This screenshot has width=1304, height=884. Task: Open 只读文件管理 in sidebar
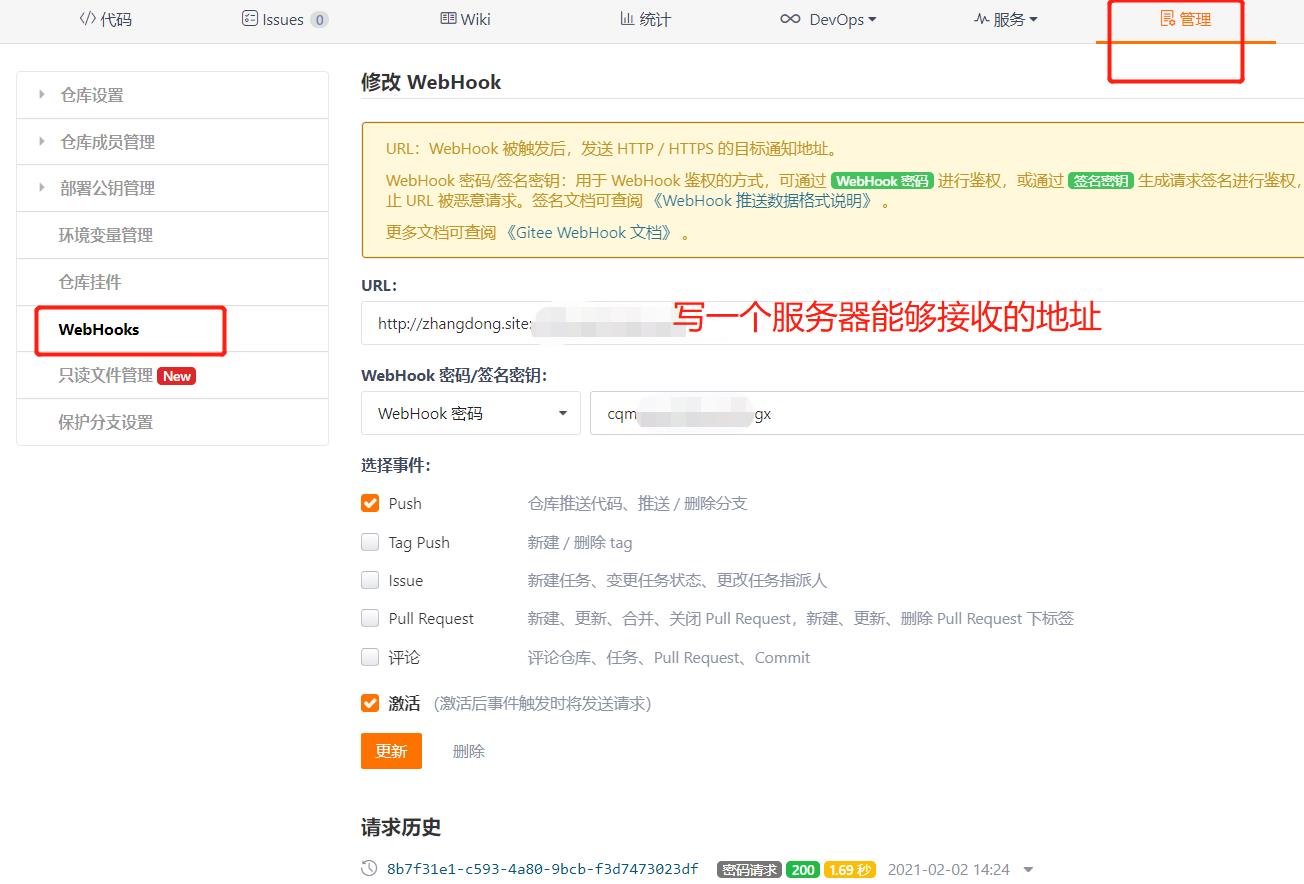click(173, 376)
